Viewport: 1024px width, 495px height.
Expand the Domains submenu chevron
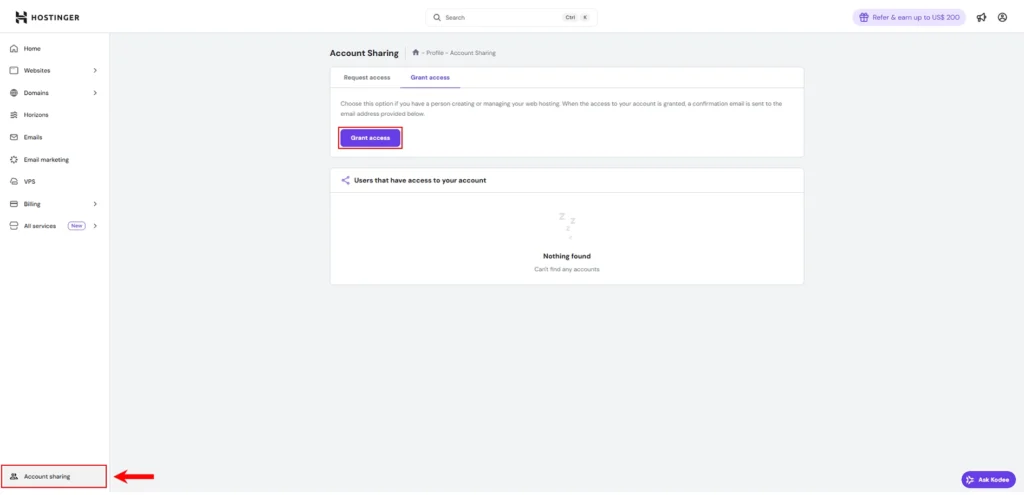[95, 93]
